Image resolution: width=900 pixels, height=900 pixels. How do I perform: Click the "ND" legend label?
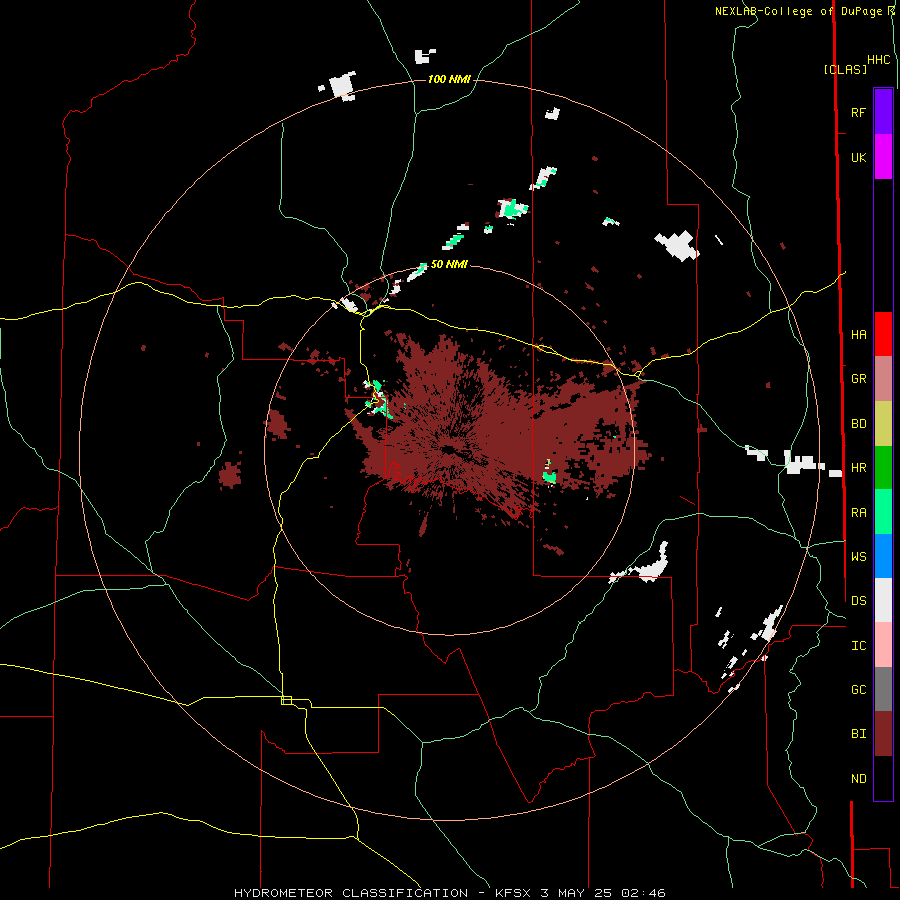(x=858, y=779)
